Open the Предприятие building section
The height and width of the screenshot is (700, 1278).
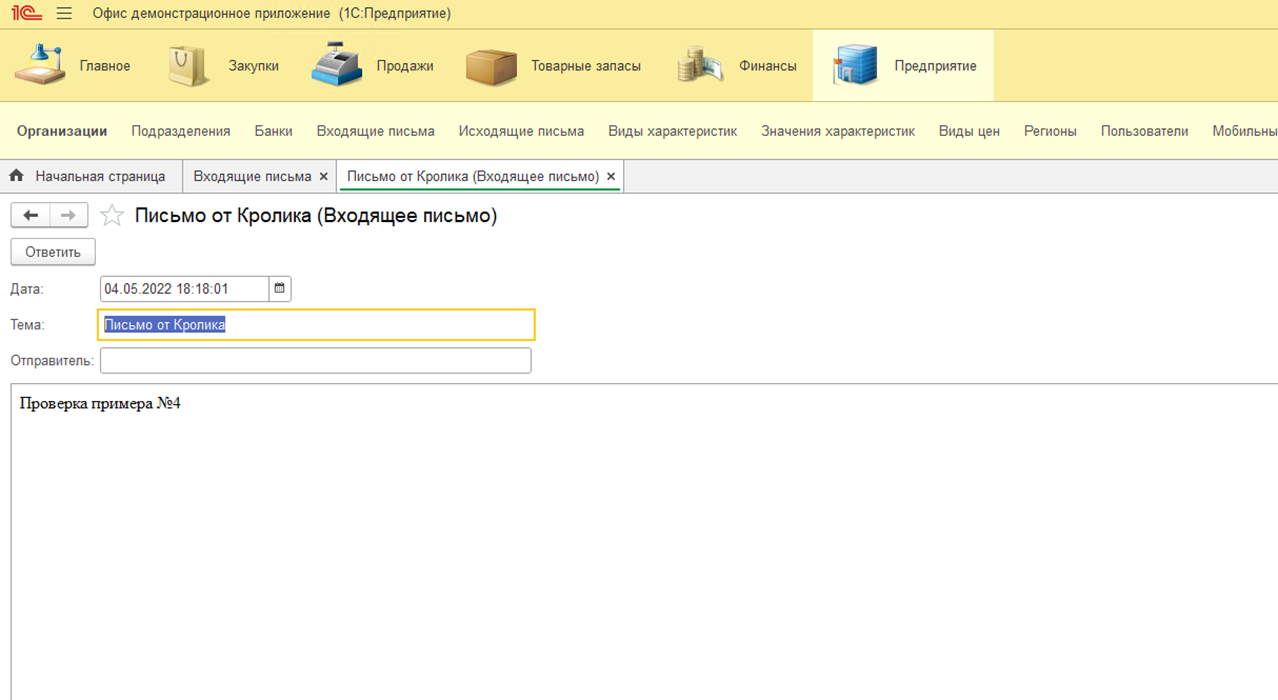point(904,66)
